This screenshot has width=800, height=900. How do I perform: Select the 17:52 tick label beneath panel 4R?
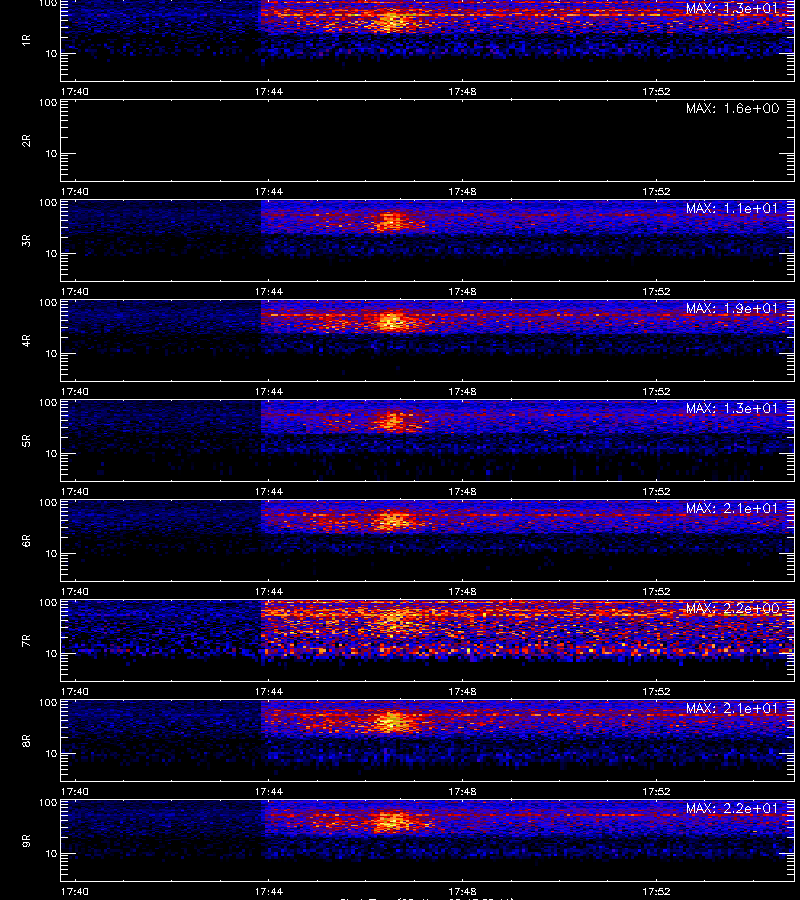[x=657, y=391]
